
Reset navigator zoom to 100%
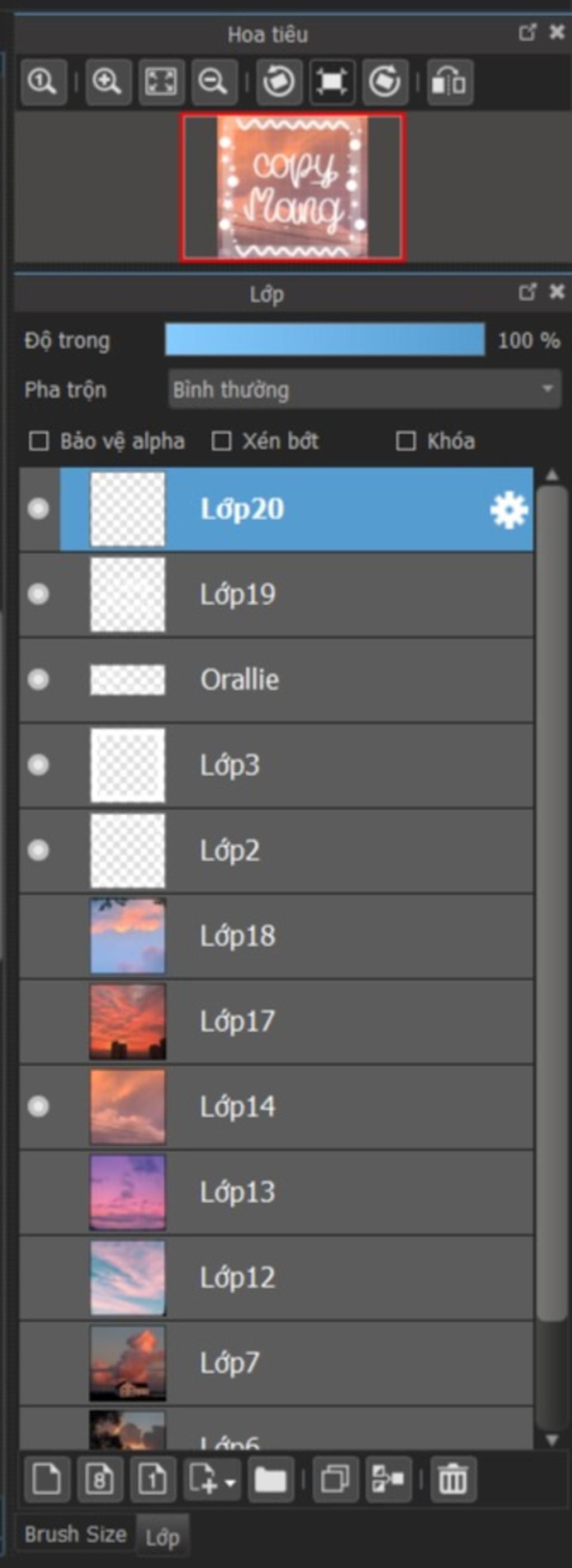pos(42,82)
